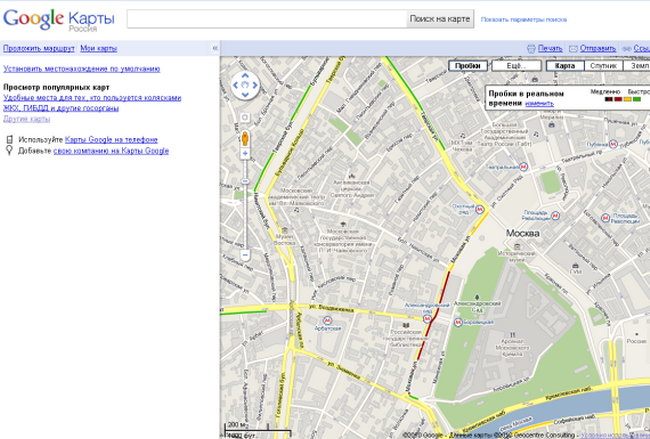Image resolution: width=650 pixels, height=439 pixels.
Task: Click the zoom slider handle
Action: [245, 182]
